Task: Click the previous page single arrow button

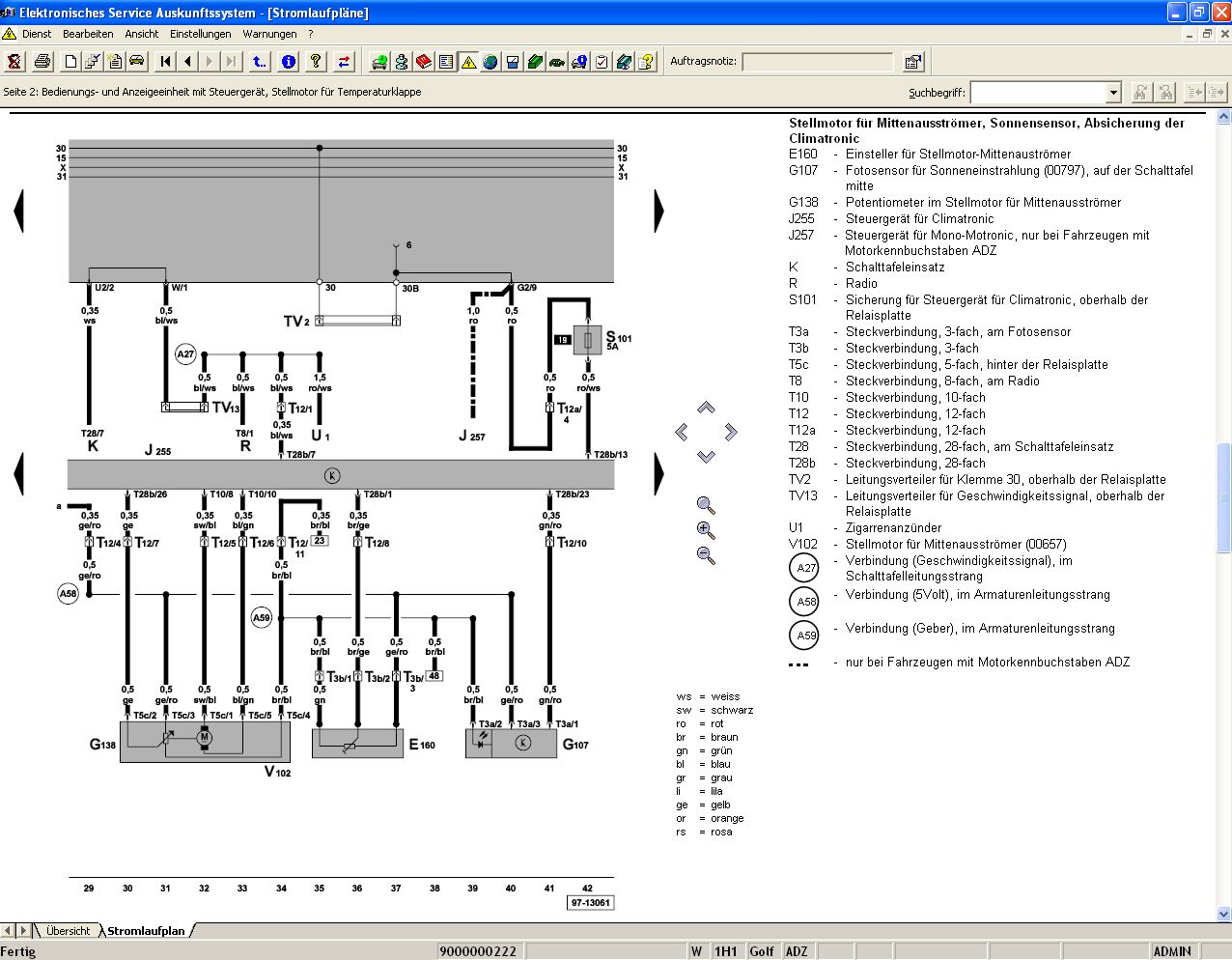Action: coord(188,62)
